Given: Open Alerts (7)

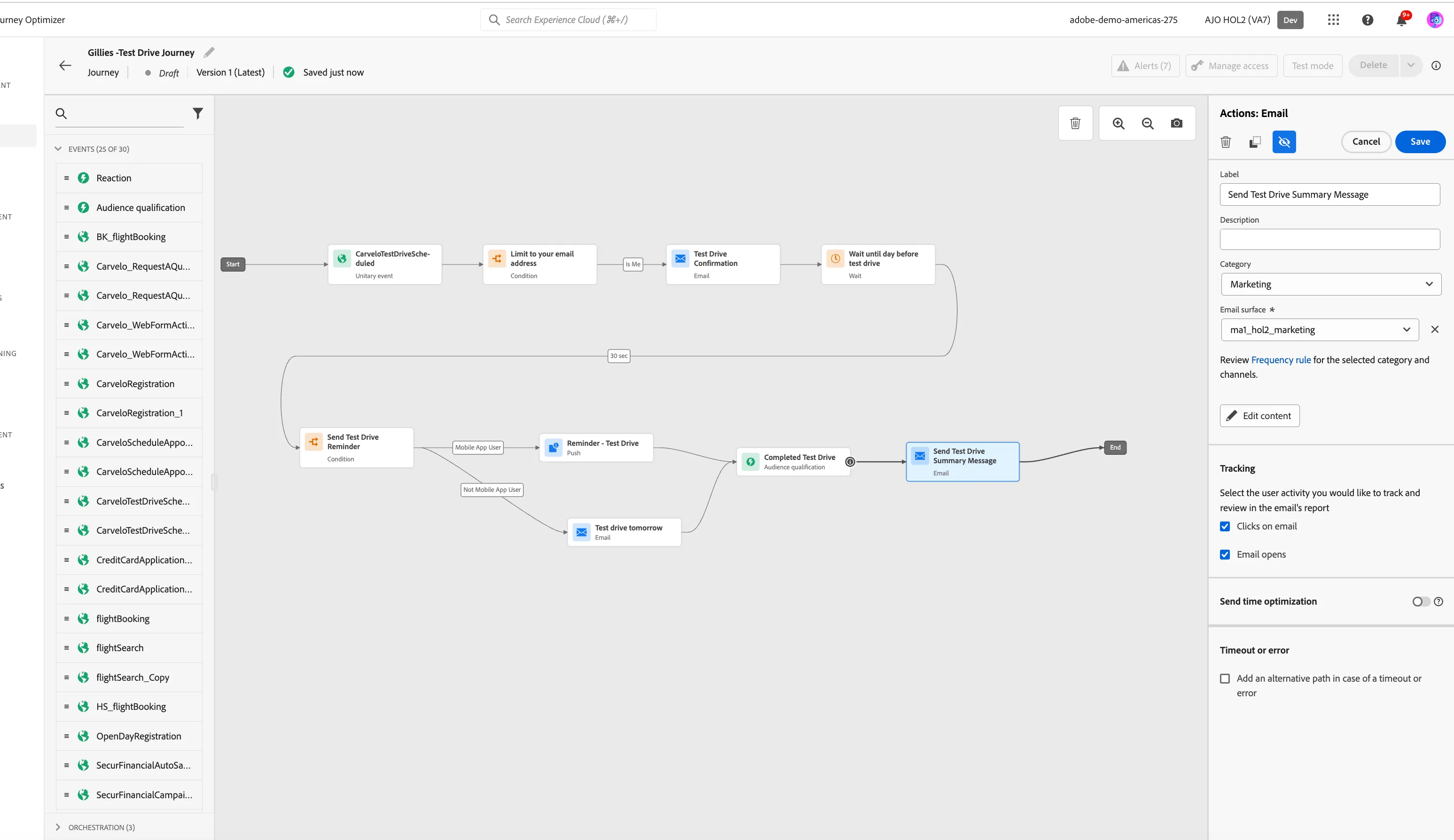Looking at the screenshot, I should click(1145, 66).
